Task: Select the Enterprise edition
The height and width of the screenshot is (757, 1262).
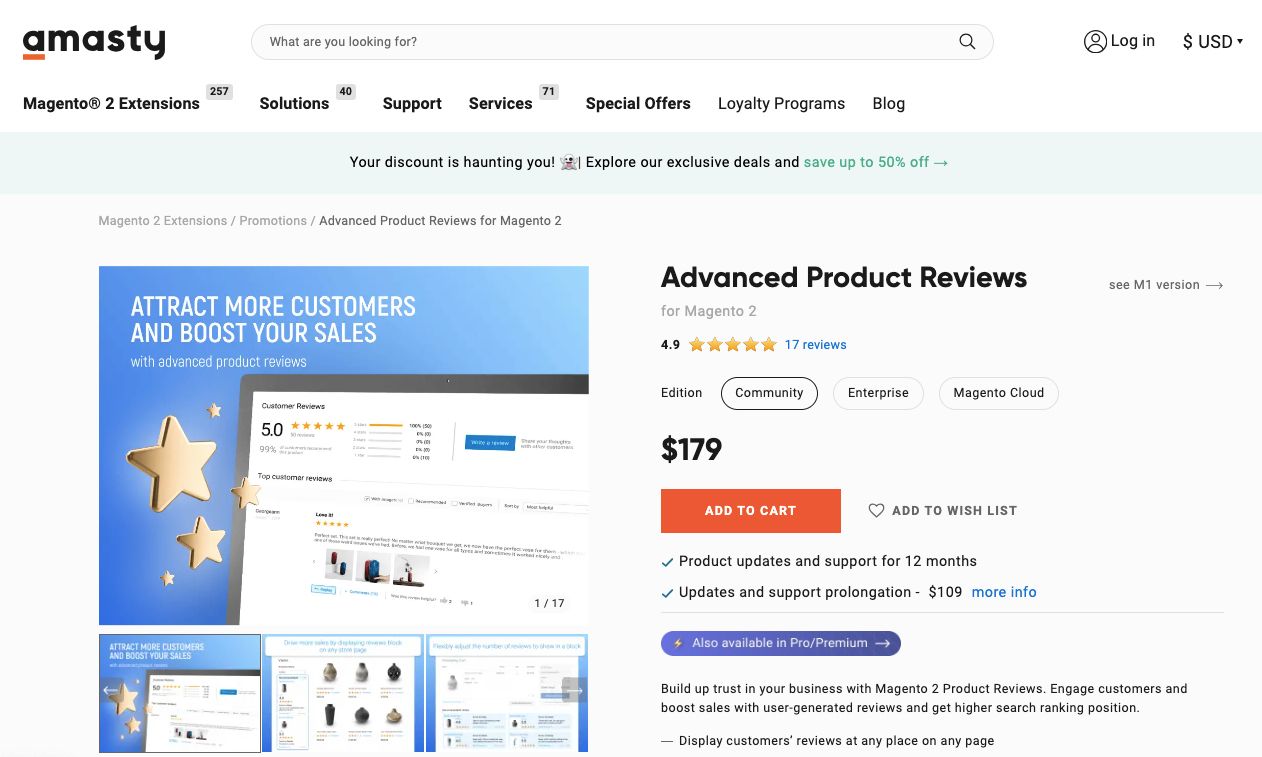Action: click(878, 393)
